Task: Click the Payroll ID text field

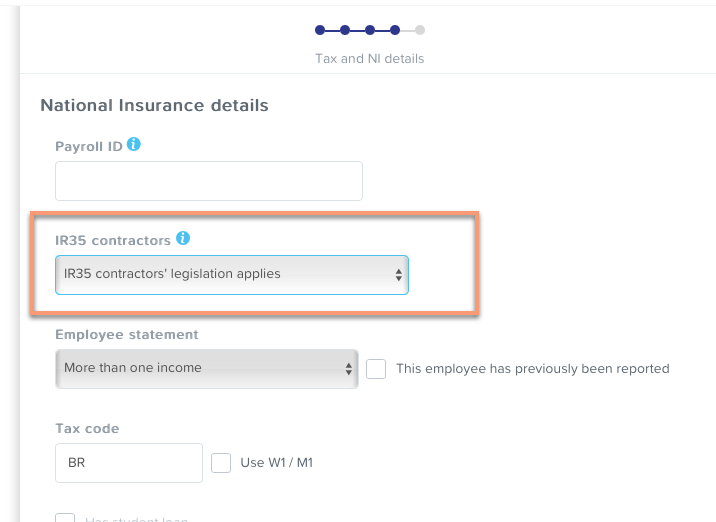Action: click(209, 181)
